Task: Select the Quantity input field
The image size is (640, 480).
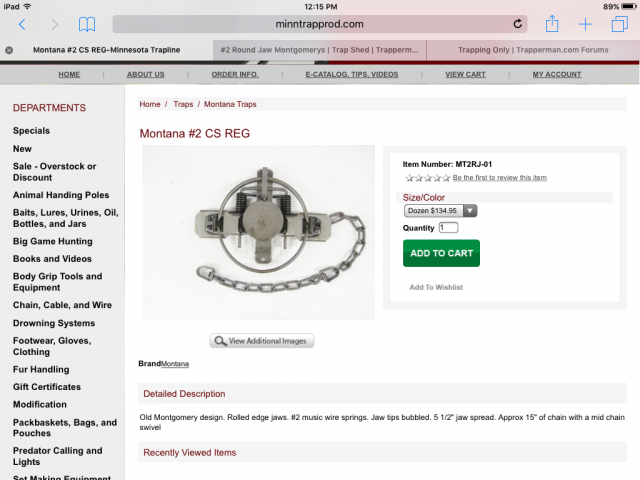Action: tap(448, 228)
